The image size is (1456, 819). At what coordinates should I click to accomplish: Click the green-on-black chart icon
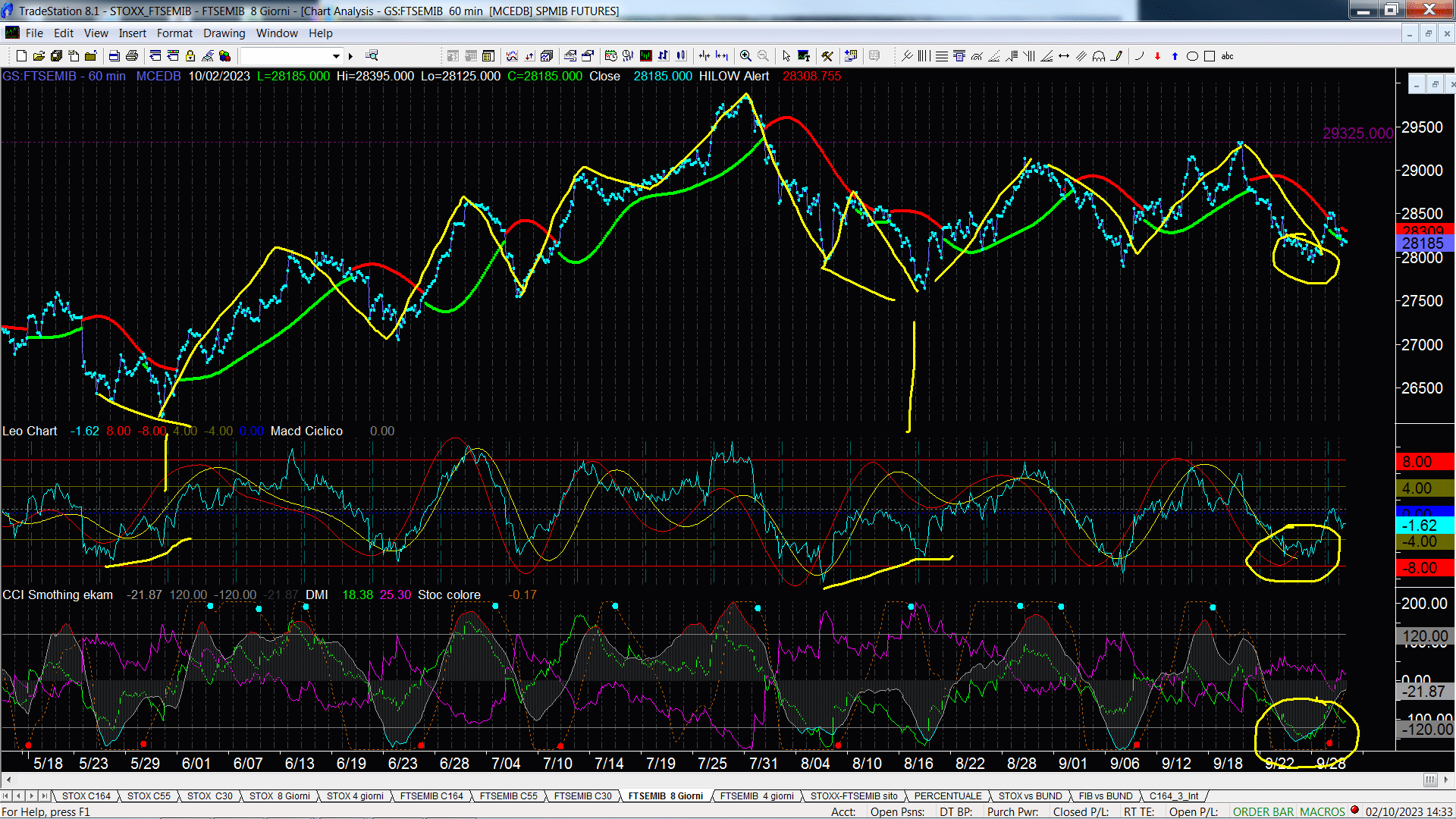[645, 56]
